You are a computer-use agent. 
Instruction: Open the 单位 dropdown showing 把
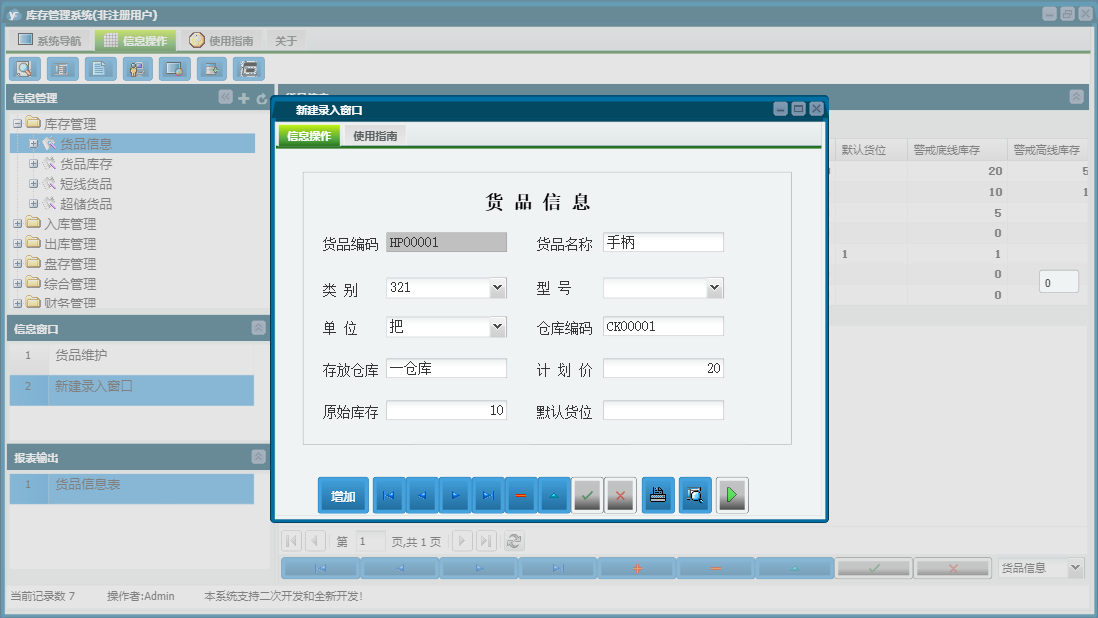click(497, 327)
